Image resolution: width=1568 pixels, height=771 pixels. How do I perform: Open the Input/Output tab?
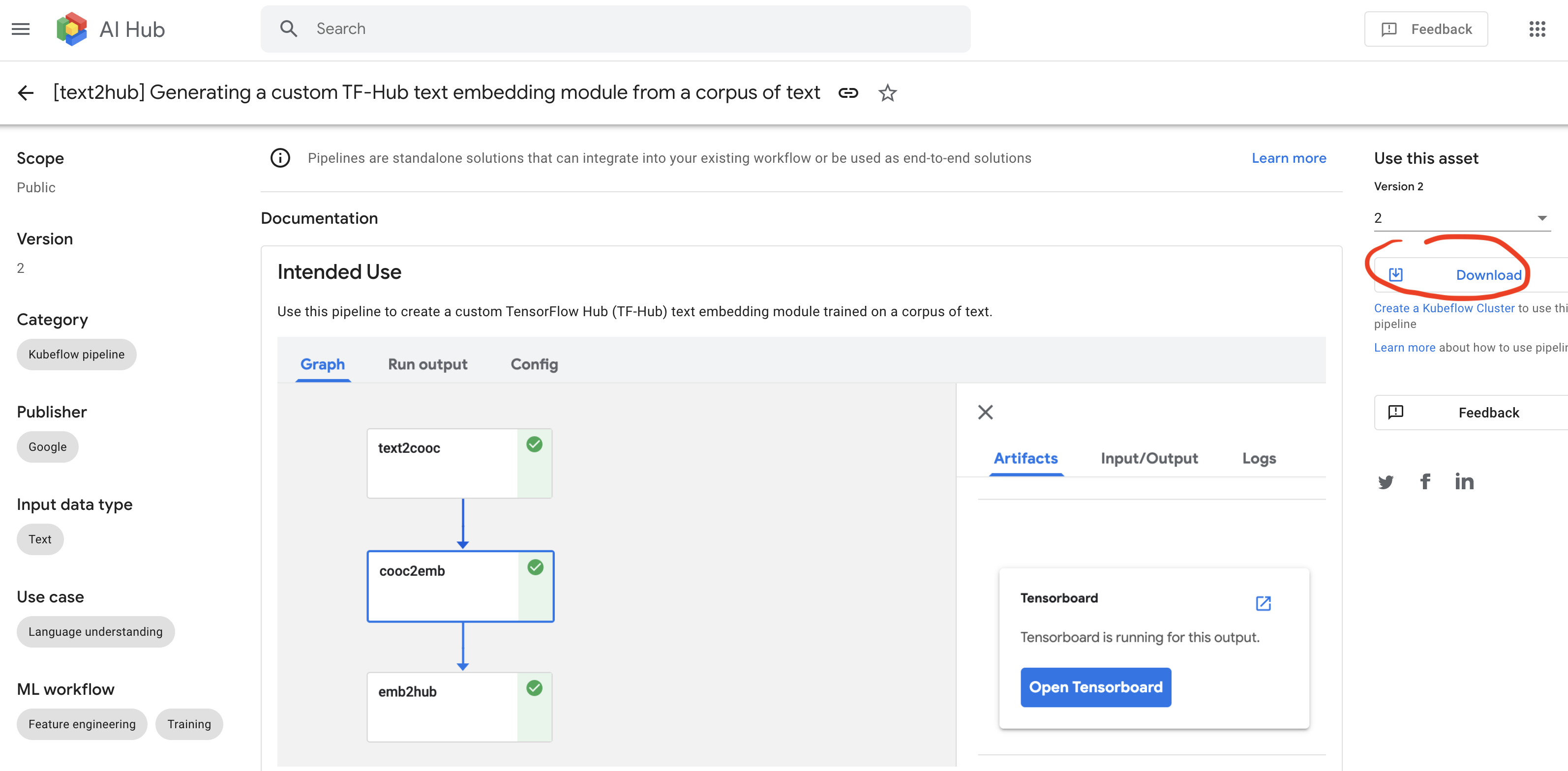pos(1148,458)
